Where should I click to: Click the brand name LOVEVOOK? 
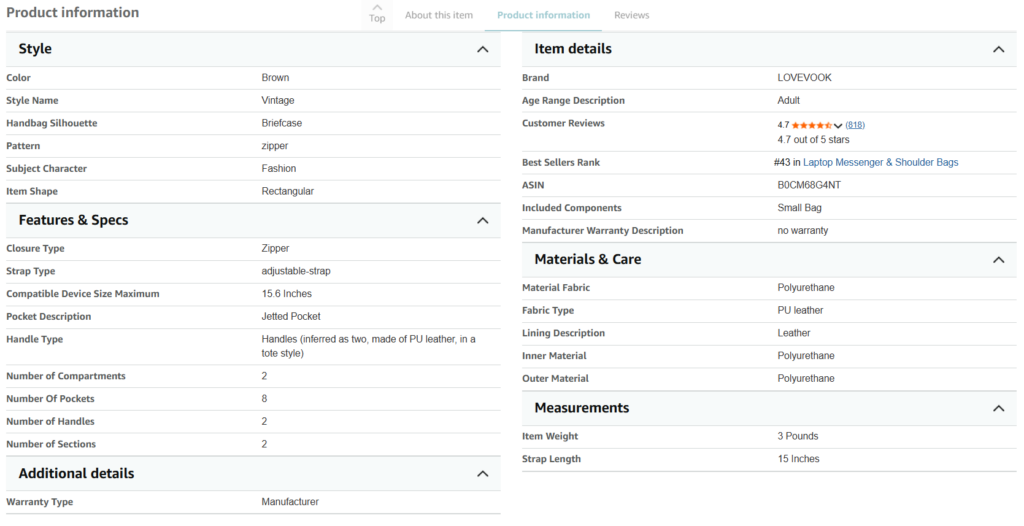pyautogui.click(x=804, y=77)
